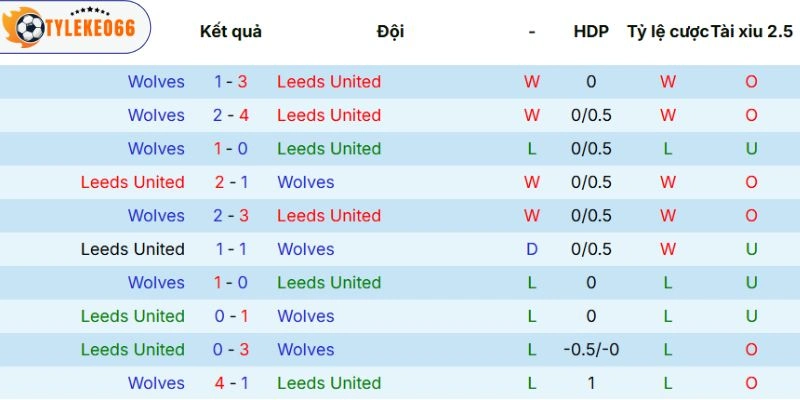Open Leeds United in the 4 - 1 row
The image size is (800, 400).
click(329, 383)
